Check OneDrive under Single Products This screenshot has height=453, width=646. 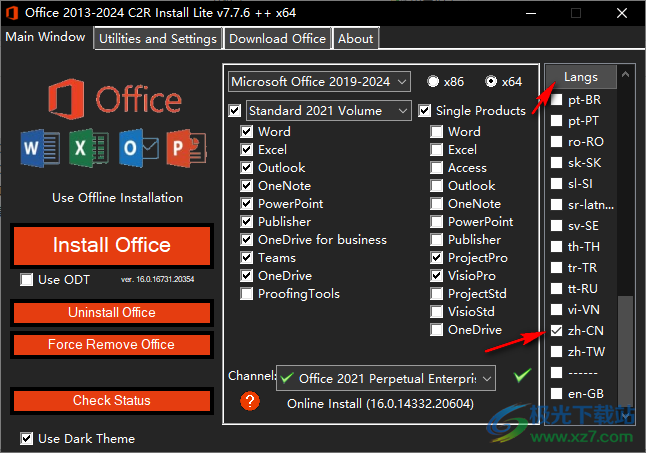click(437, 330)
